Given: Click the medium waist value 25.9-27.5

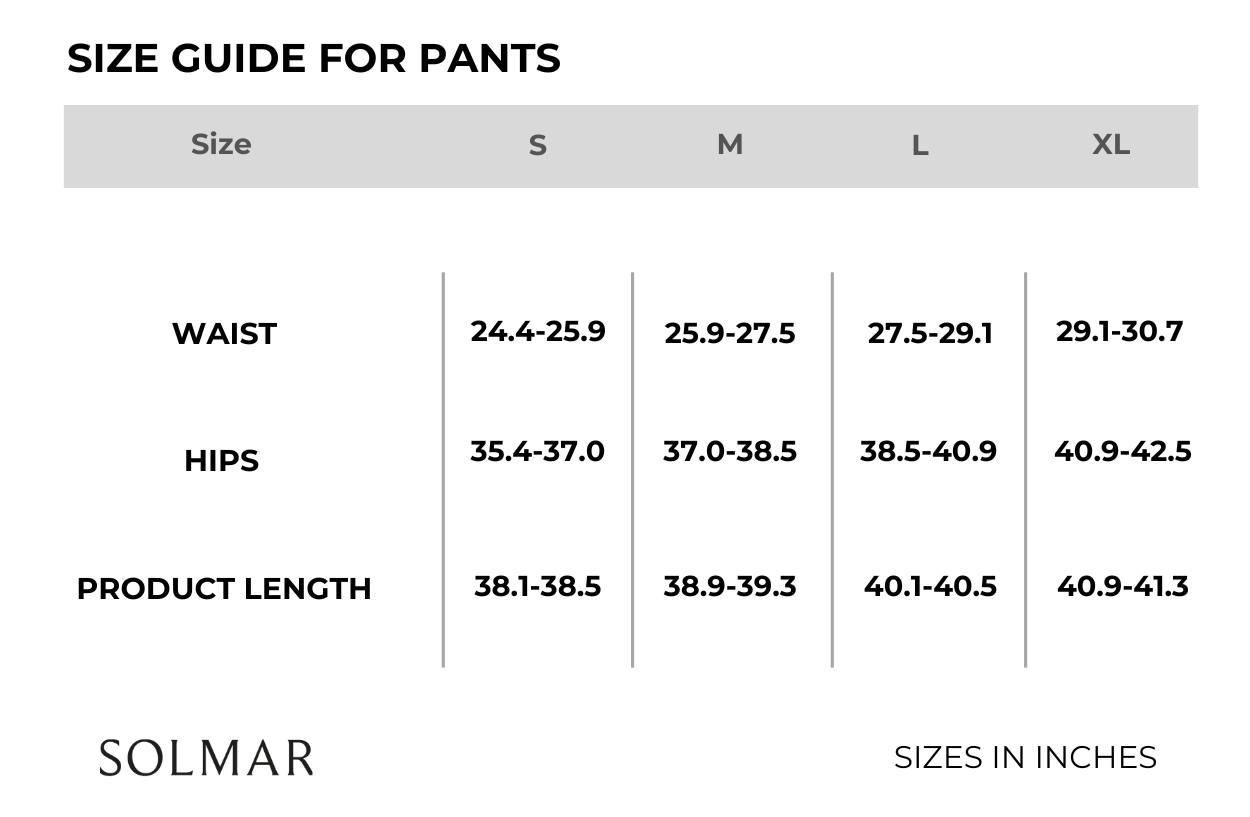Looking at the screenshot, I should pyautogui.click(x=730, y=333).
